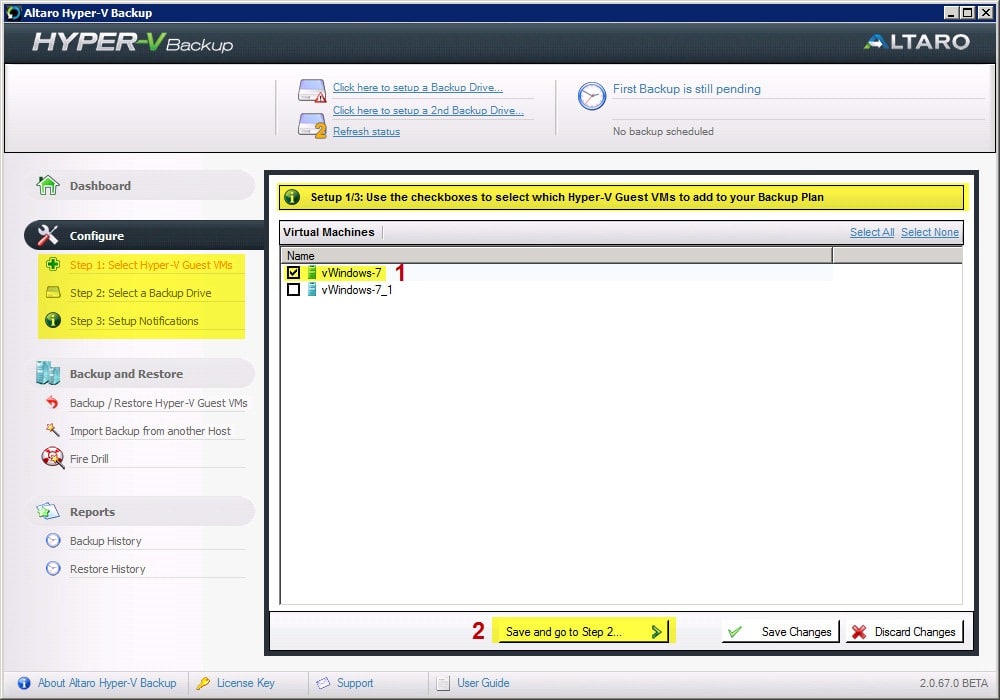Open Restore History report
The width and height of the screenshot is (1000, 700).
107,569
